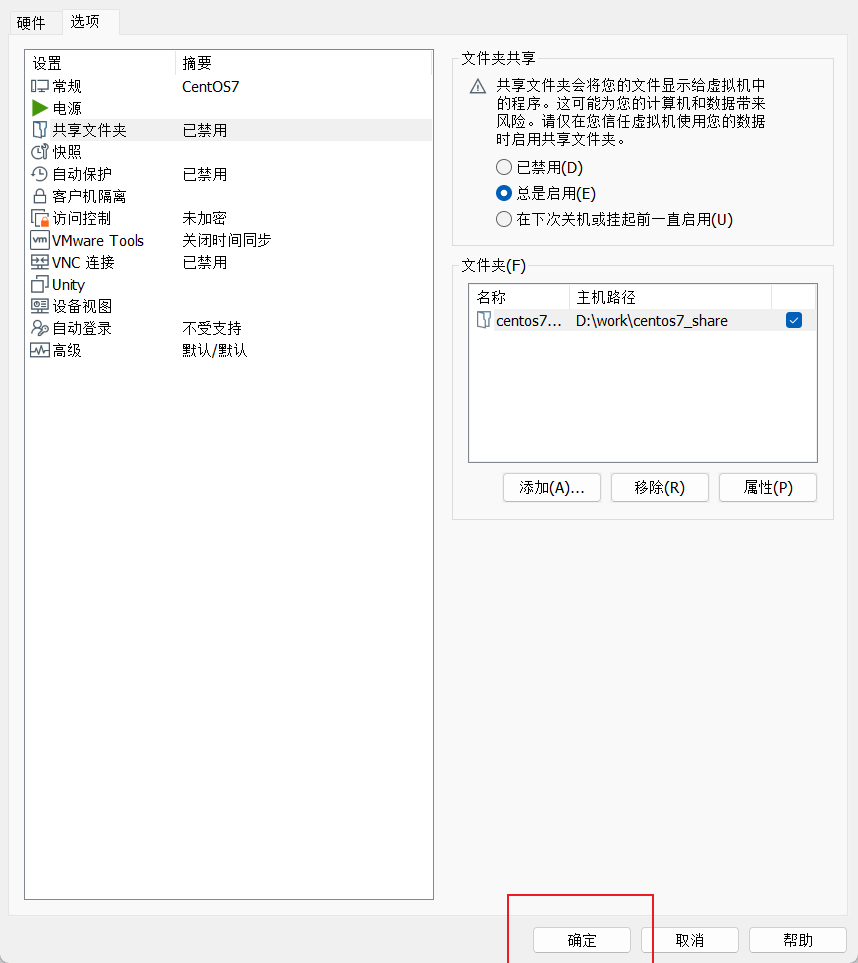The width and height of the screenshot is (858, 963).
Task: Click the 选项 options tab
Action: pyautogui.click(x=85, y=21)
